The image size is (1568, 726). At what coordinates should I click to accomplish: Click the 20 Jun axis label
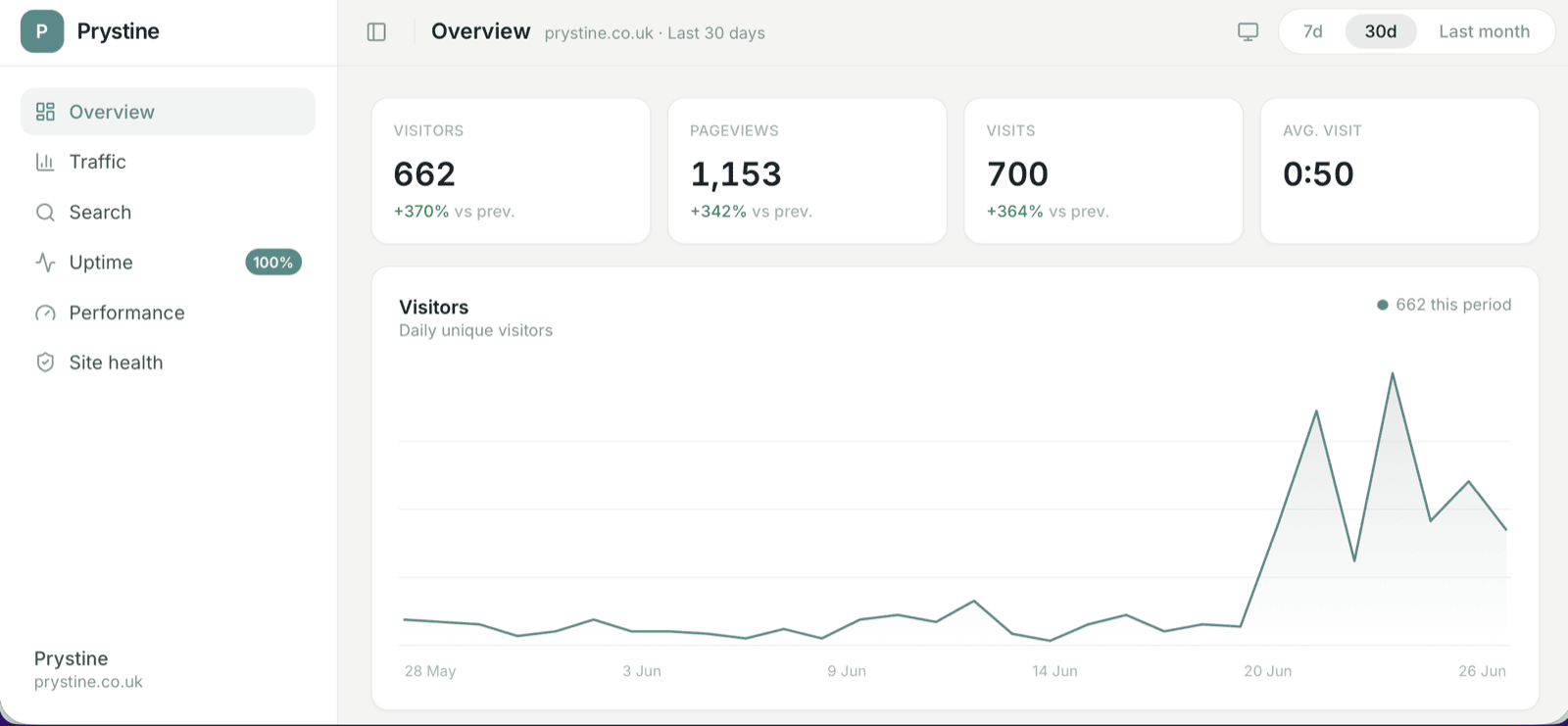tap(1268, 671)
